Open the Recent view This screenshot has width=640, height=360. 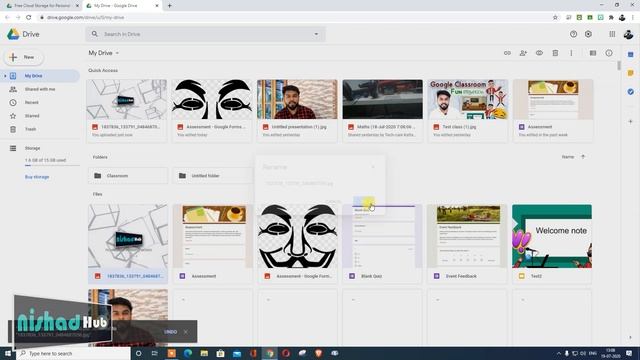point(31,102)
